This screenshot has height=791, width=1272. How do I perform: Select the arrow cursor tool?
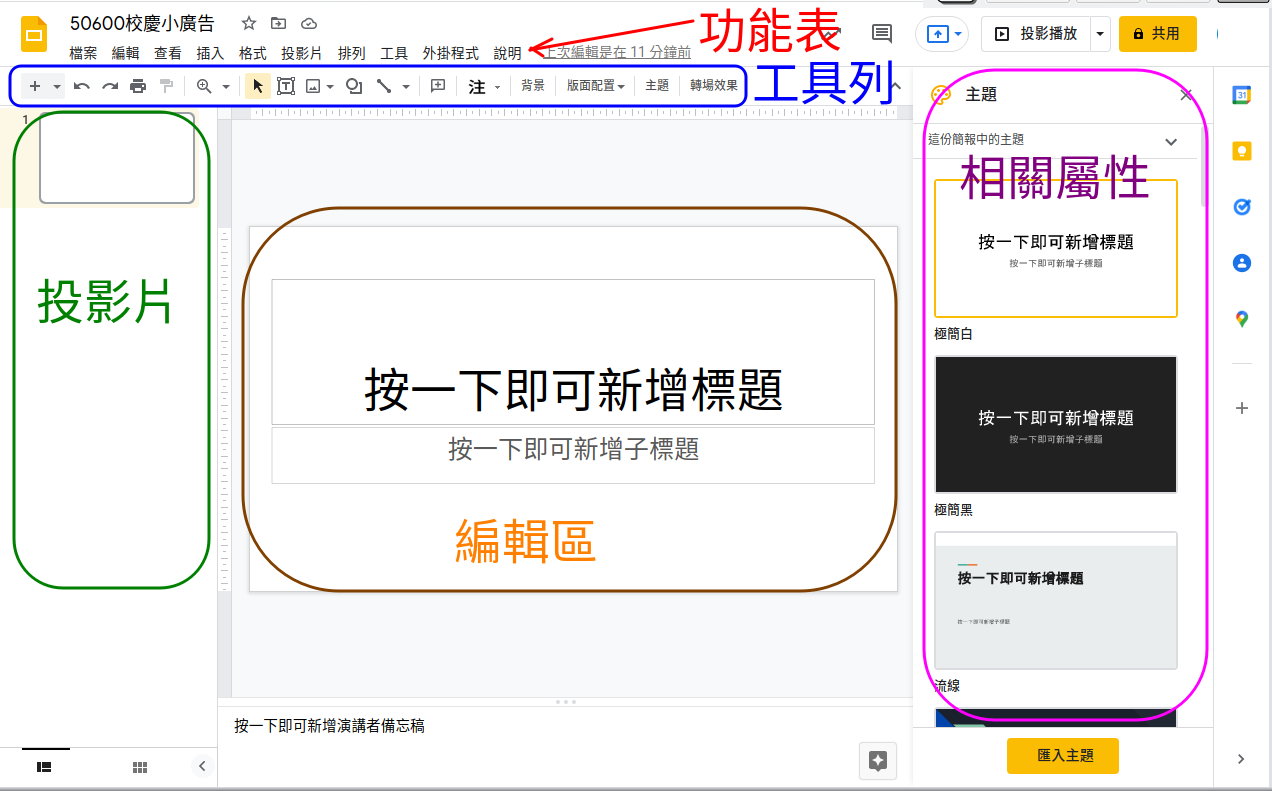coord(257,86)
